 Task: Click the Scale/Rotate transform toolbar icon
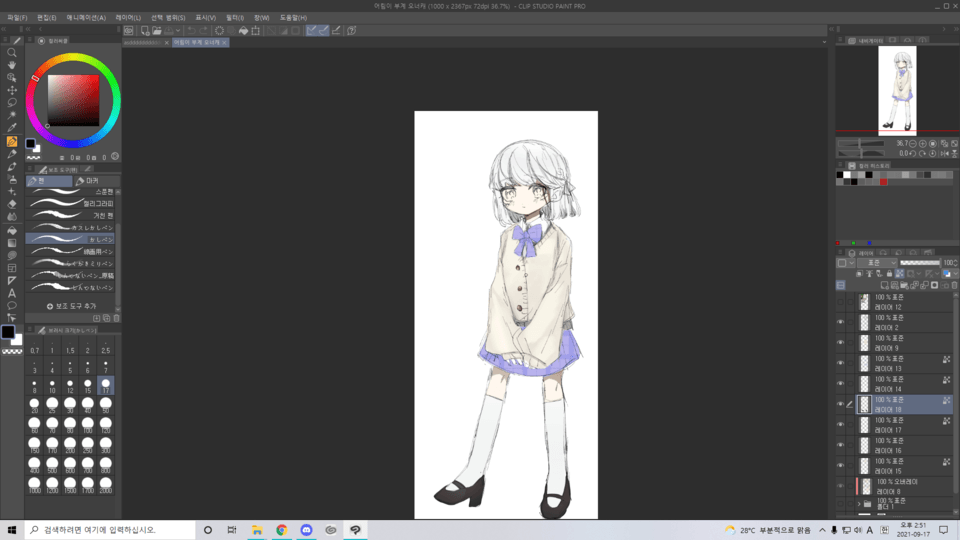(255, 30)
